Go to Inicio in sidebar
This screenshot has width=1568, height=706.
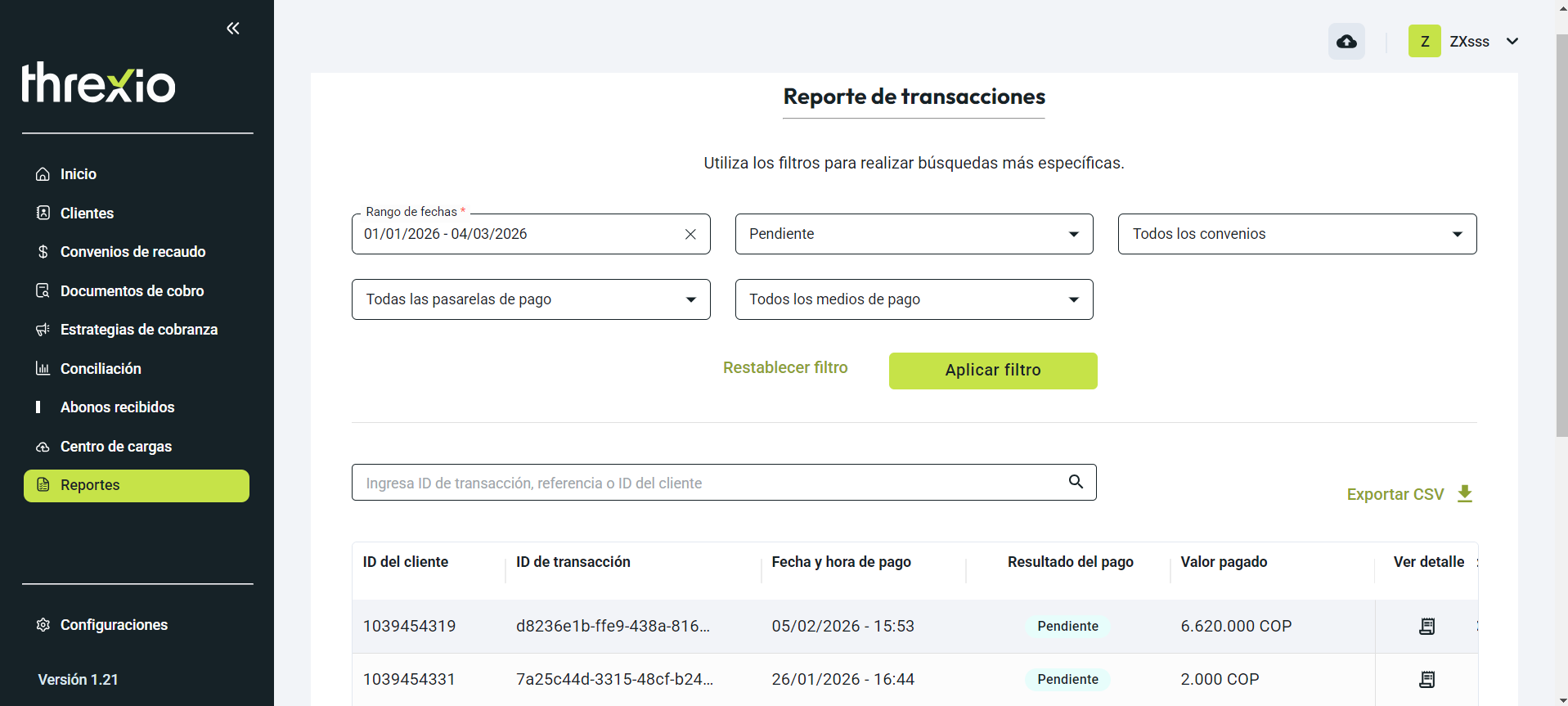pos(79,174)
